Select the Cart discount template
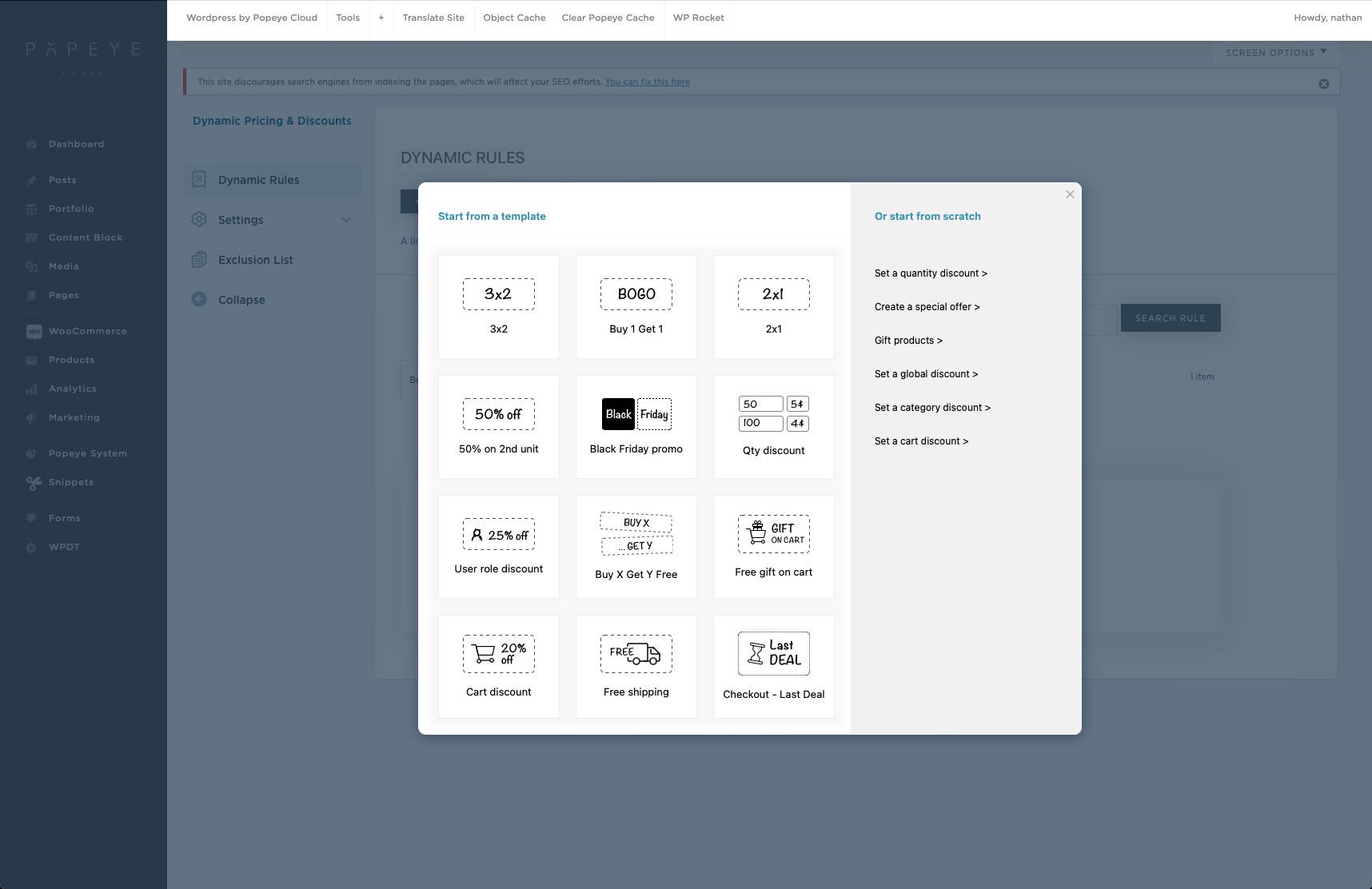This screenshot has width=1372, height=889. (x=499, y=667)
